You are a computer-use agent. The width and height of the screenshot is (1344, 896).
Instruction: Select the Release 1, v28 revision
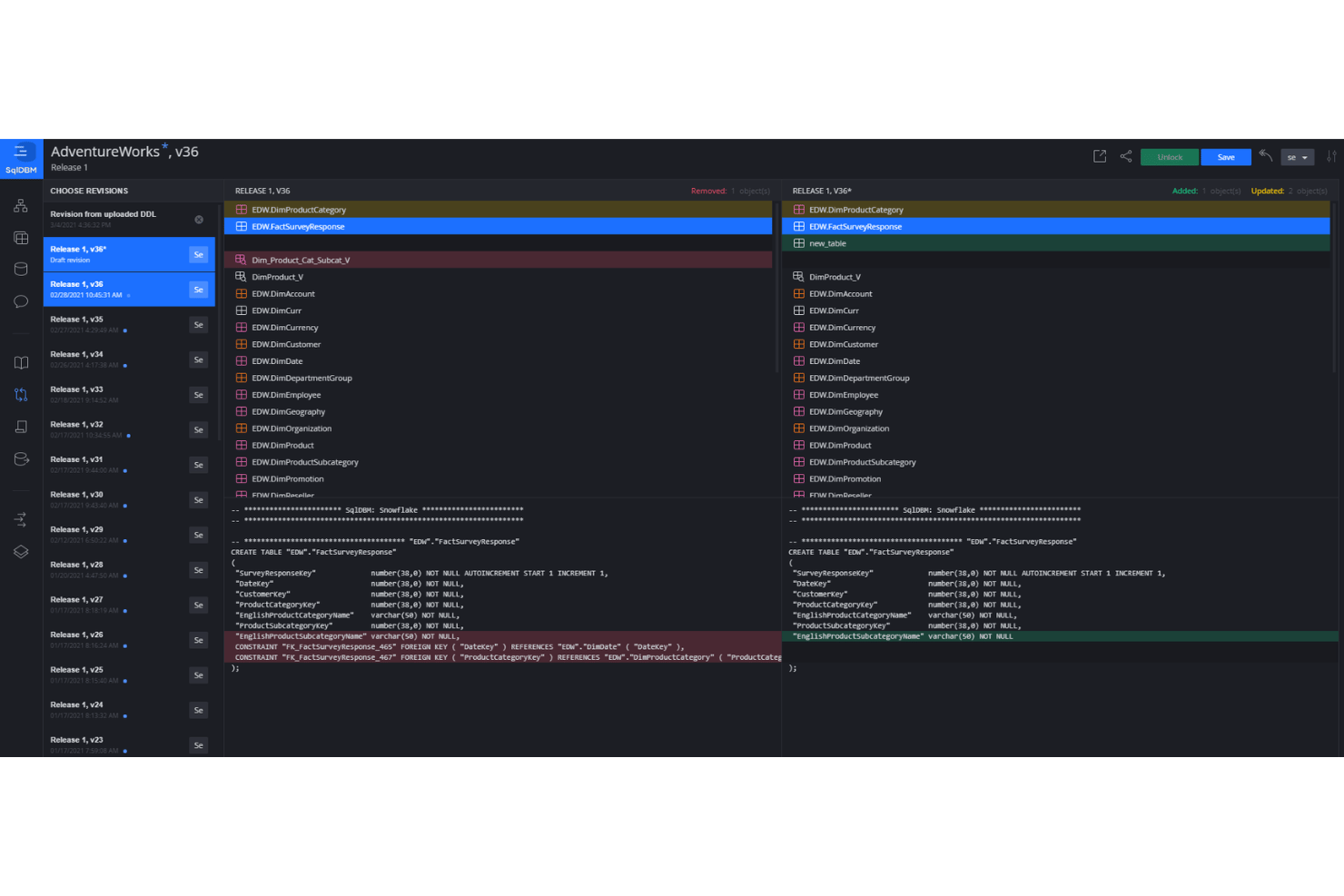[x=129, y=570]
